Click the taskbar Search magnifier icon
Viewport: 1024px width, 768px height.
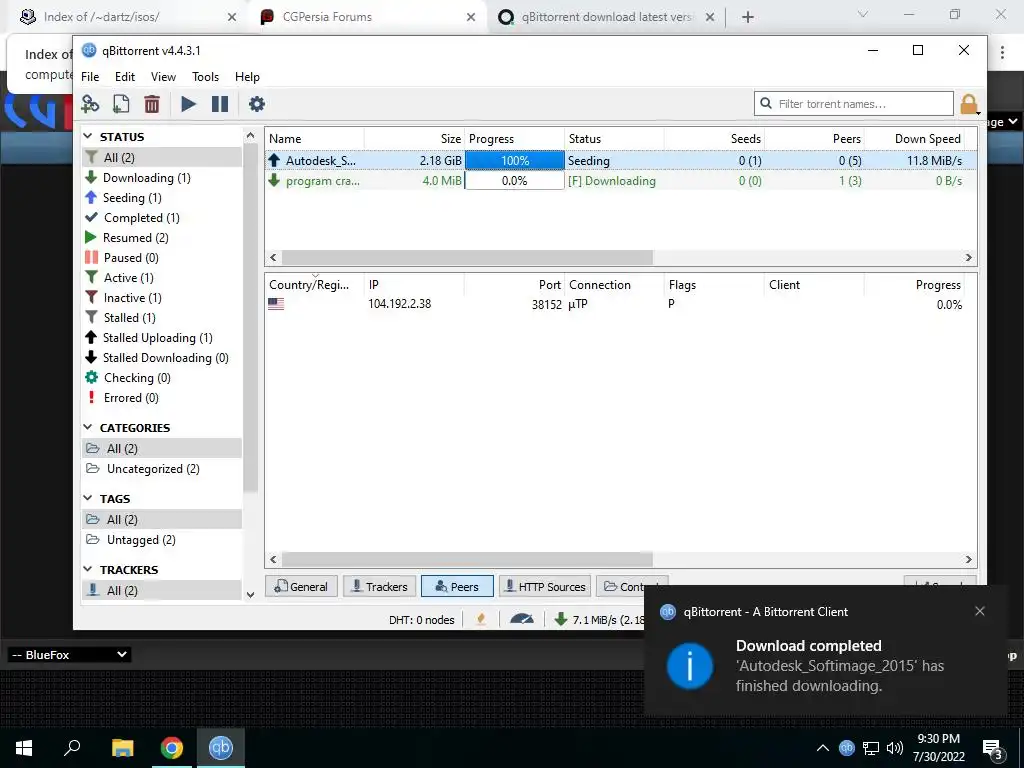click(72, 747)
